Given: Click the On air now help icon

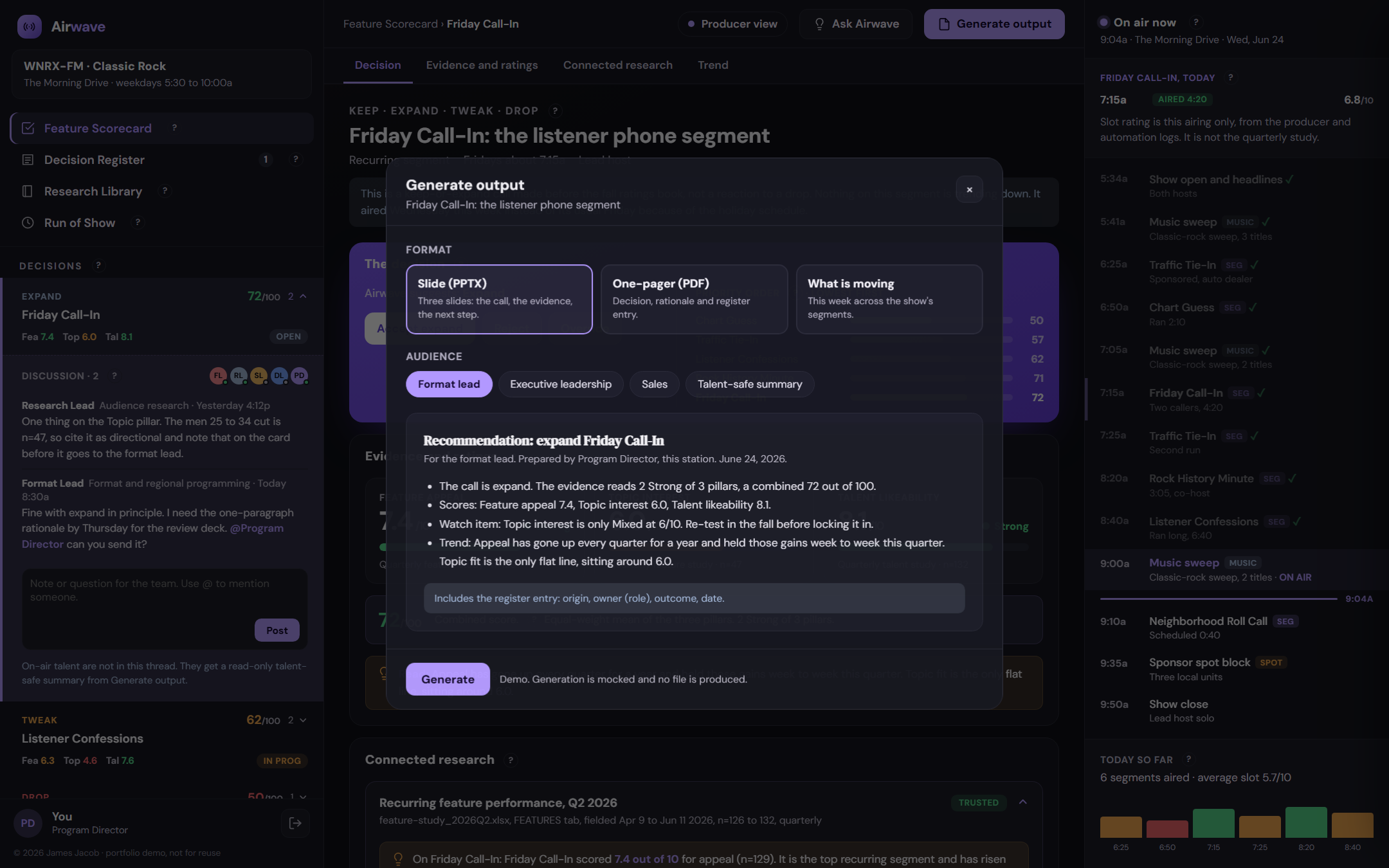Looking at the screenshot, I should pyautogui.click(x=1195, y=23).
